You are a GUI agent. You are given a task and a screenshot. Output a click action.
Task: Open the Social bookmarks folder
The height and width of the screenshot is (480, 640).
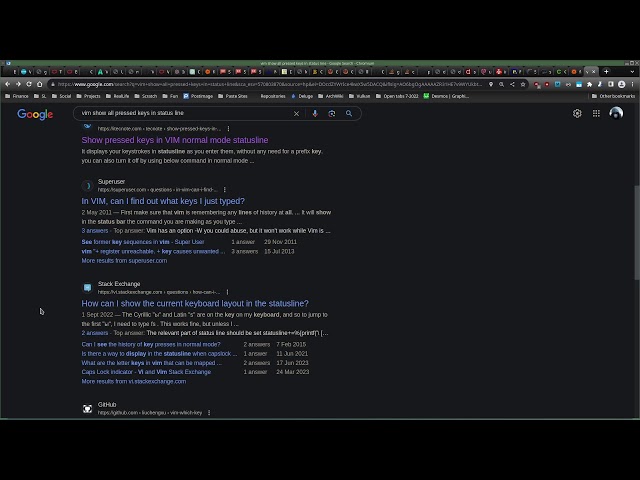(61, 96)
